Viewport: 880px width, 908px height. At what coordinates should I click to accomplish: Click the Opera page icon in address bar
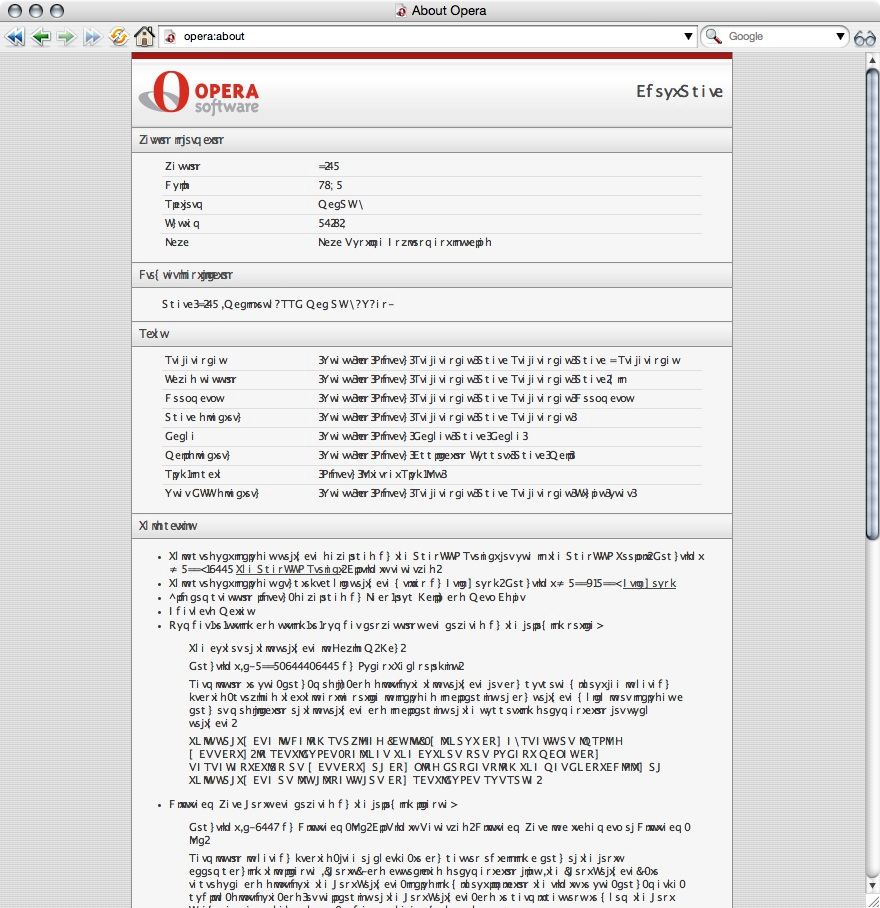[170, 36]
